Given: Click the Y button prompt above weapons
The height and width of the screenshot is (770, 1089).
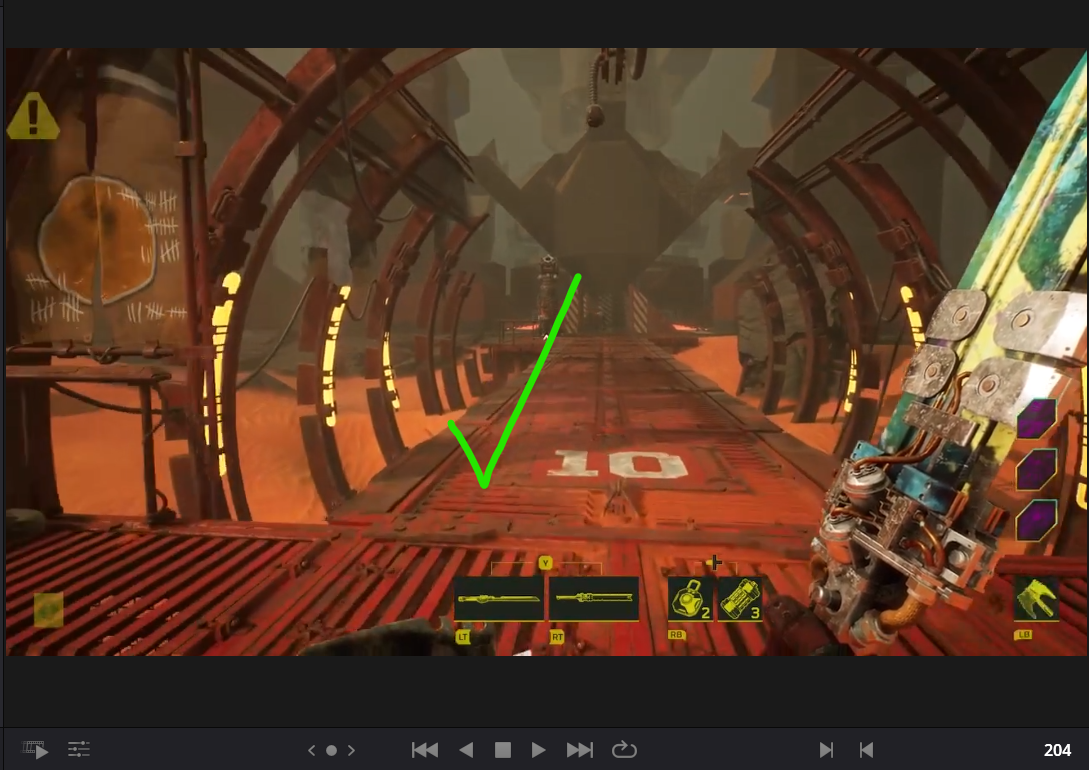Looking at the screenshot, I should click(x=545, y=563).
